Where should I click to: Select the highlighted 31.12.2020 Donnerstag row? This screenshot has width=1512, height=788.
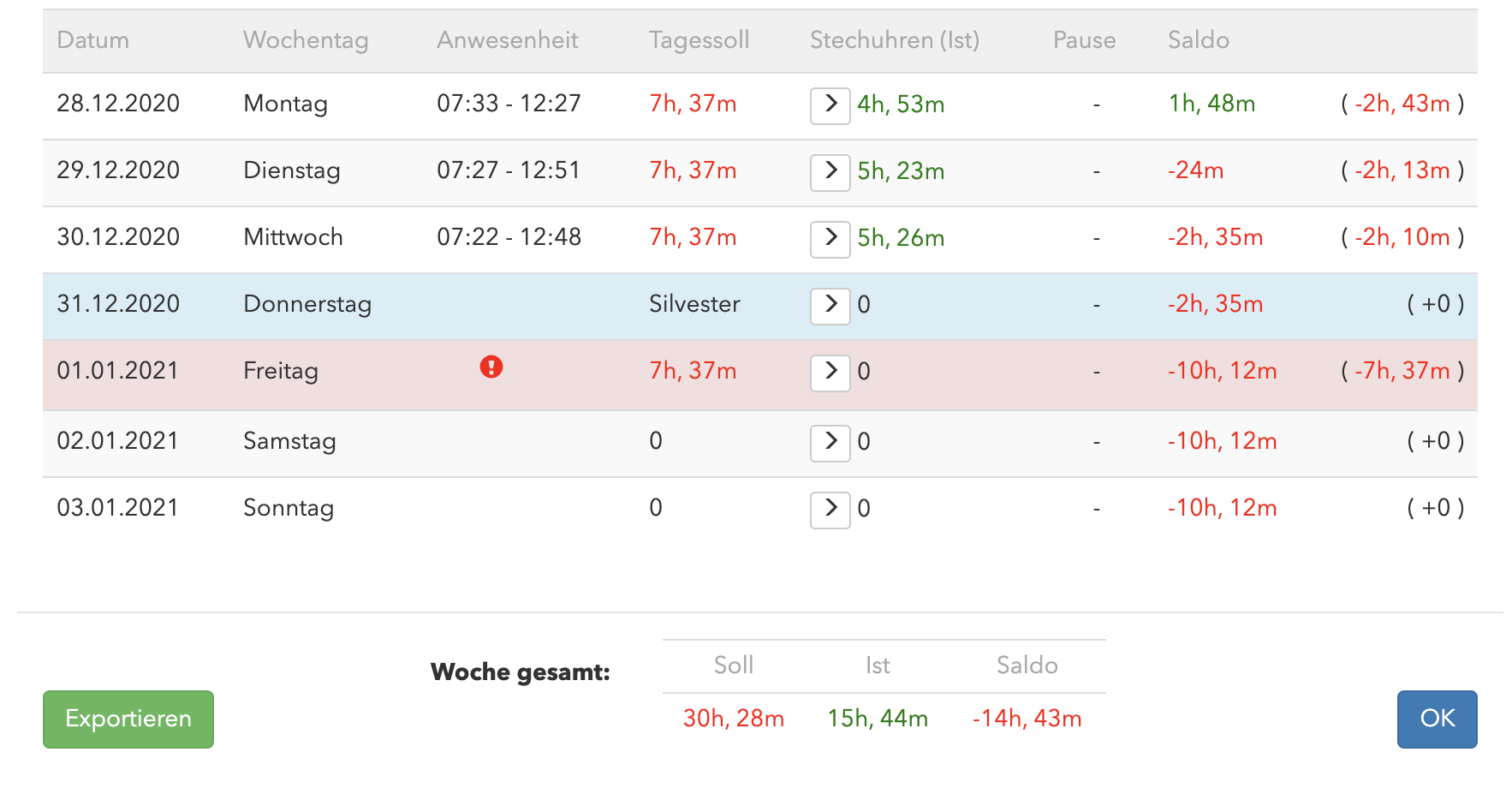pos(760,306)
